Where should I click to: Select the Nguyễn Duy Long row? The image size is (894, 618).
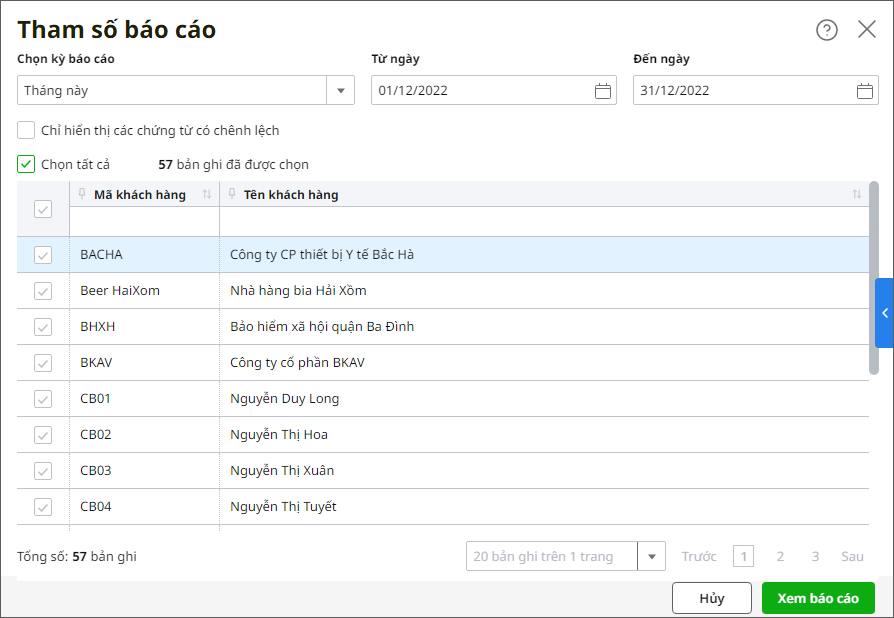click(285, 399)
